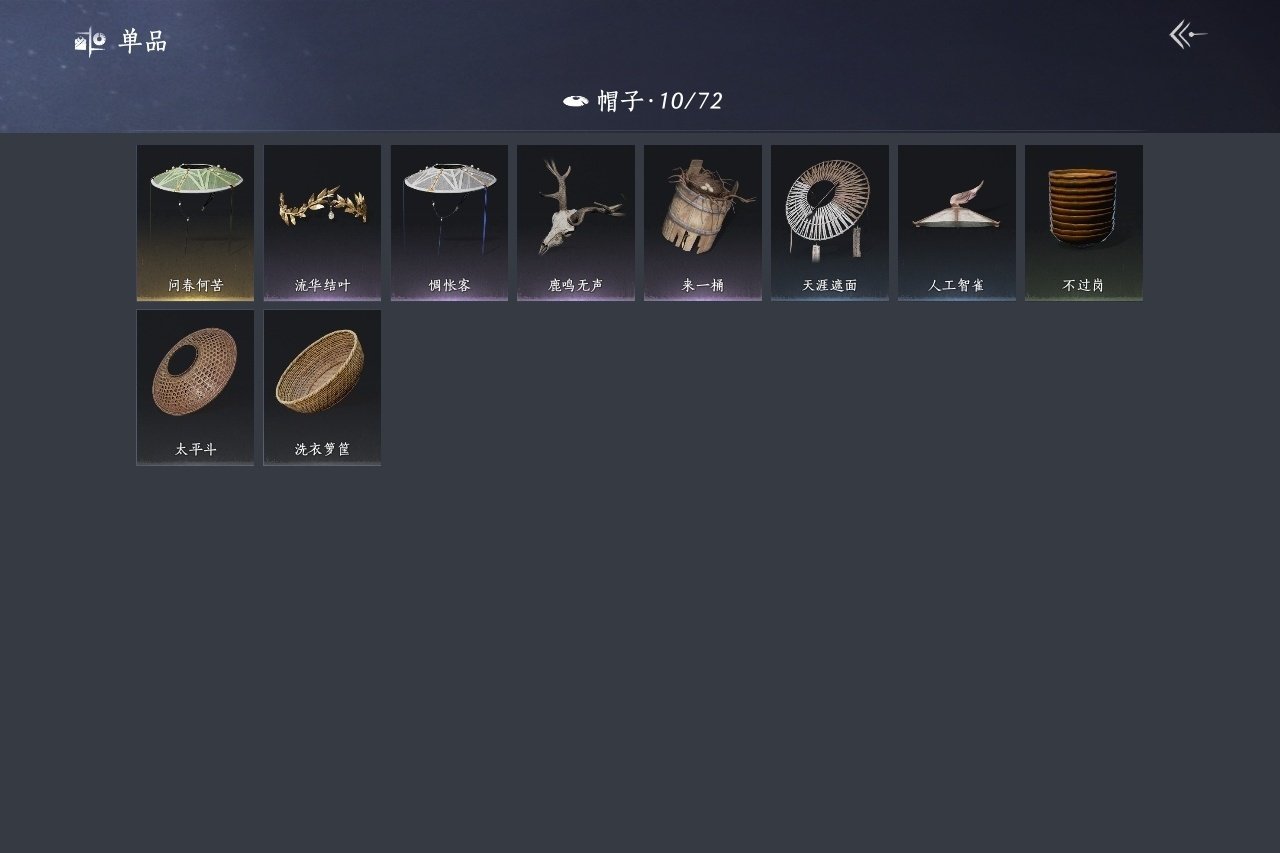Select the green bamboo hat 问春何苦

point(195,222)
